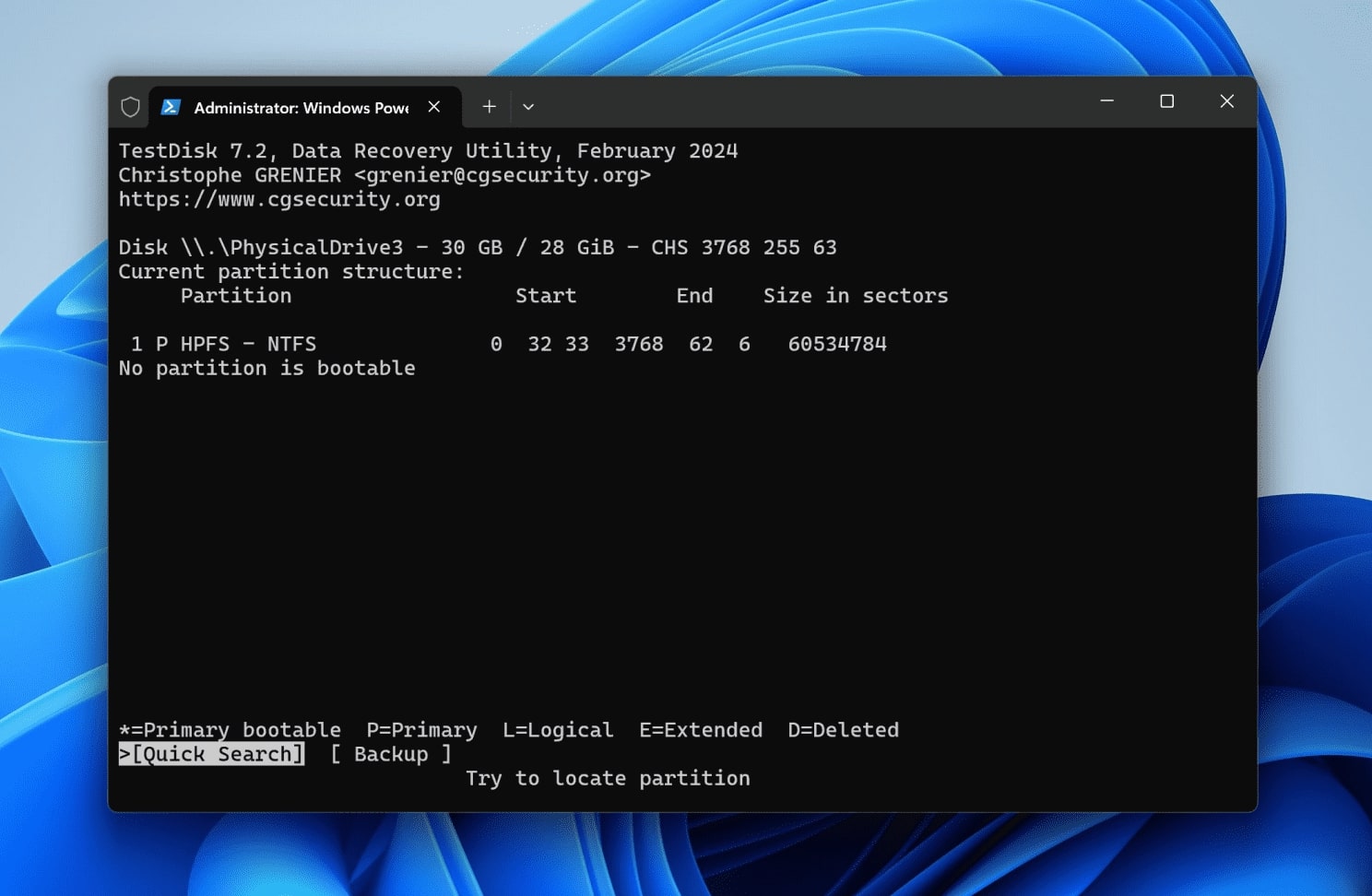1372x896 pixels.
Task: Click the shield icon in the title bar
Action: 130,107
